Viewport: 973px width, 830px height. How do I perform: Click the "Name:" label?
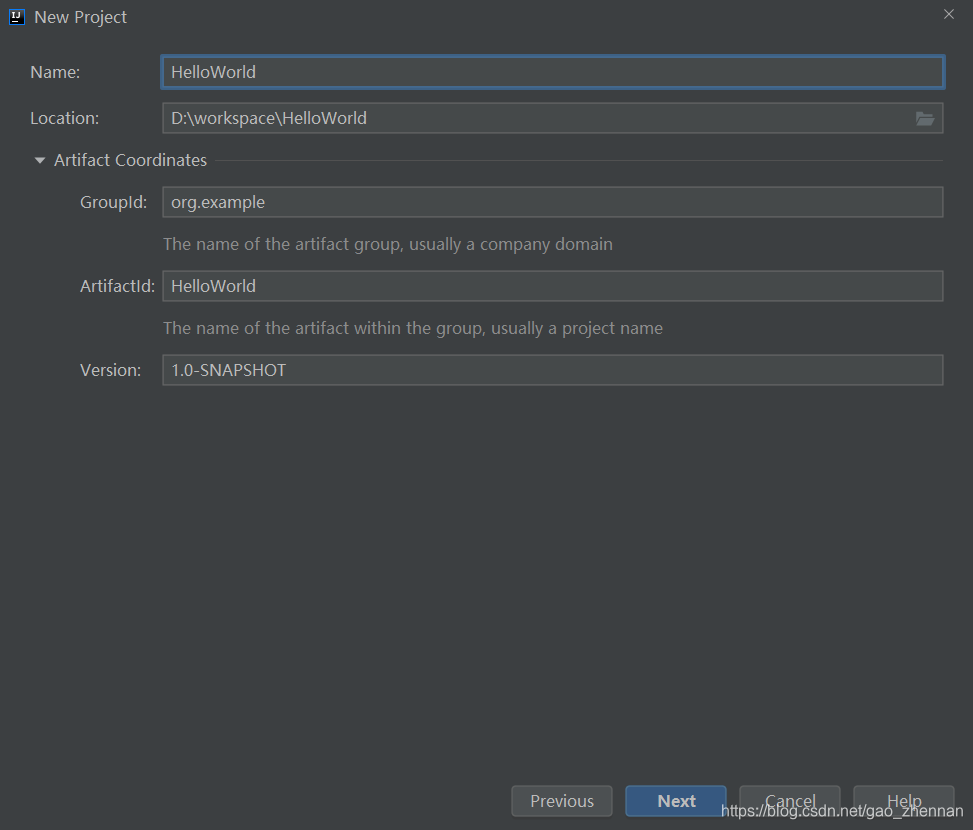(x=55, y=72)
